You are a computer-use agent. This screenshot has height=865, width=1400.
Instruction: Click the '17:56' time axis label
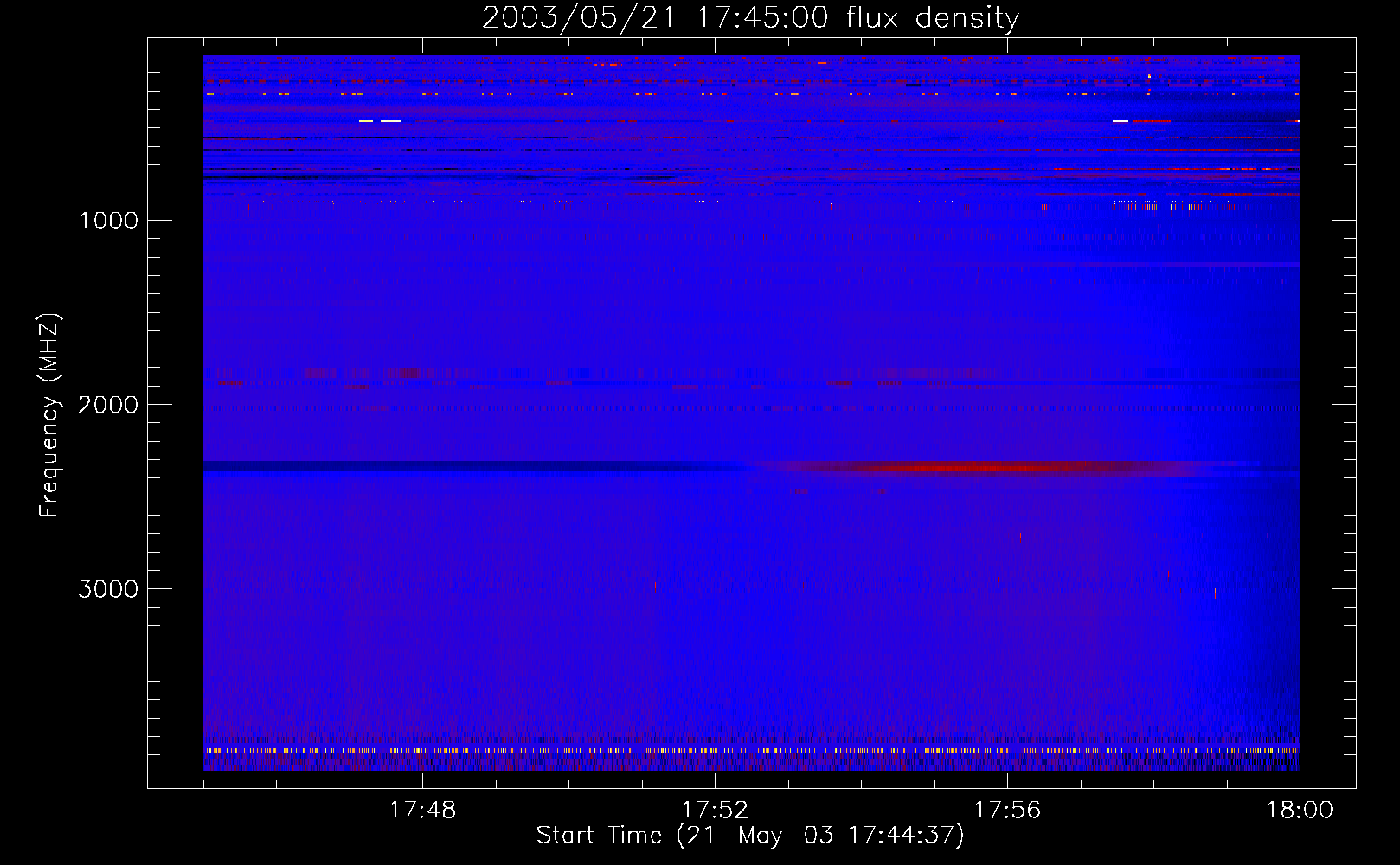click(x=1007, y=811)
